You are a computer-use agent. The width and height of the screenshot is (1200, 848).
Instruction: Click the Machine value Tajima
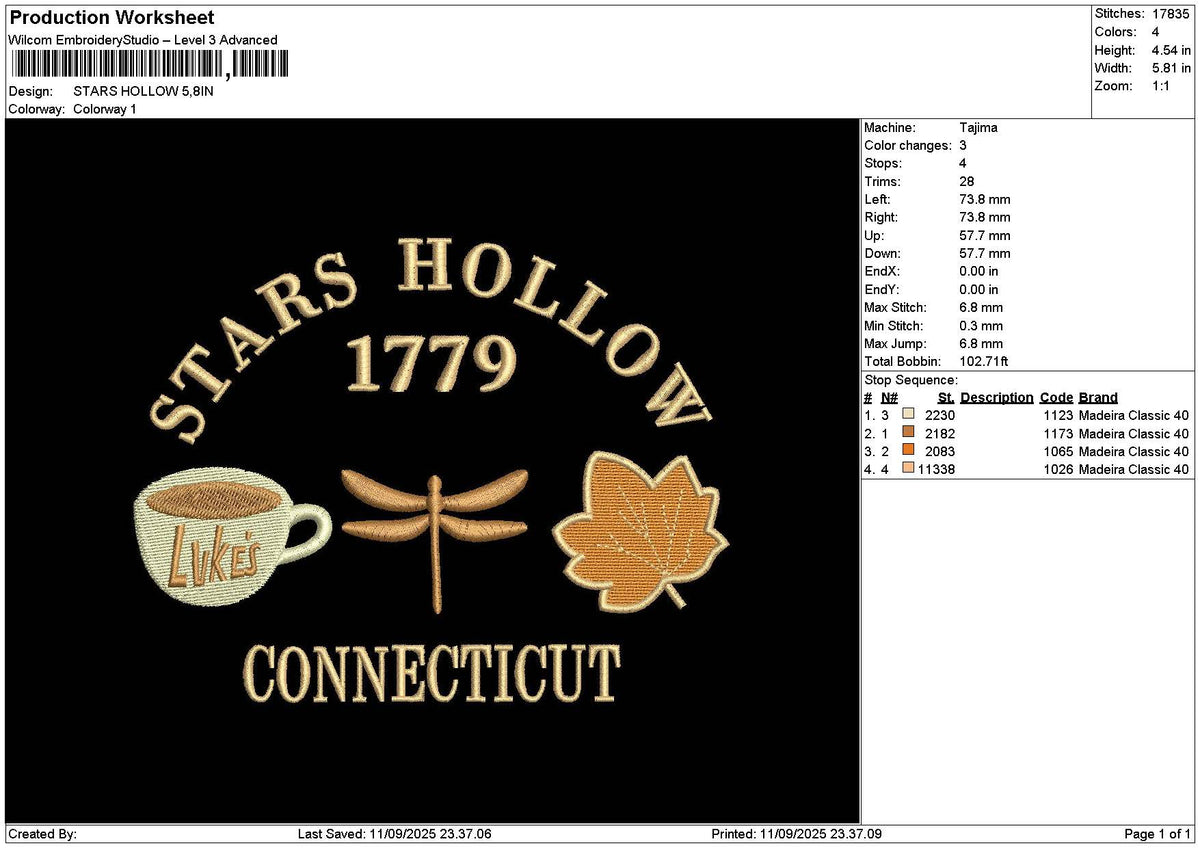coord(978,127)
